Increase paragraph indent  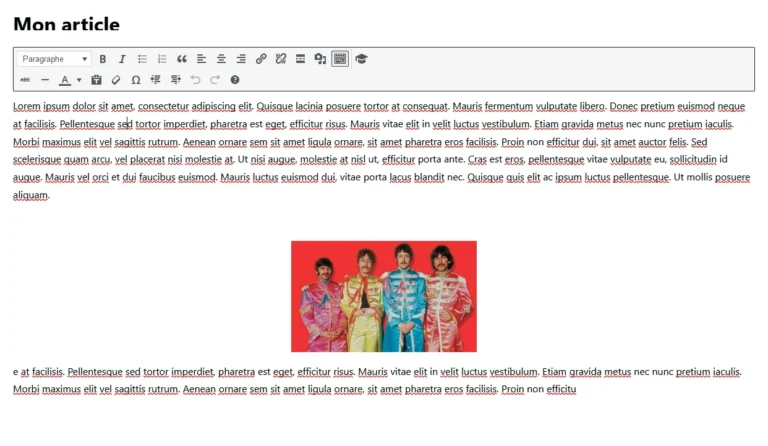[175, 80]
